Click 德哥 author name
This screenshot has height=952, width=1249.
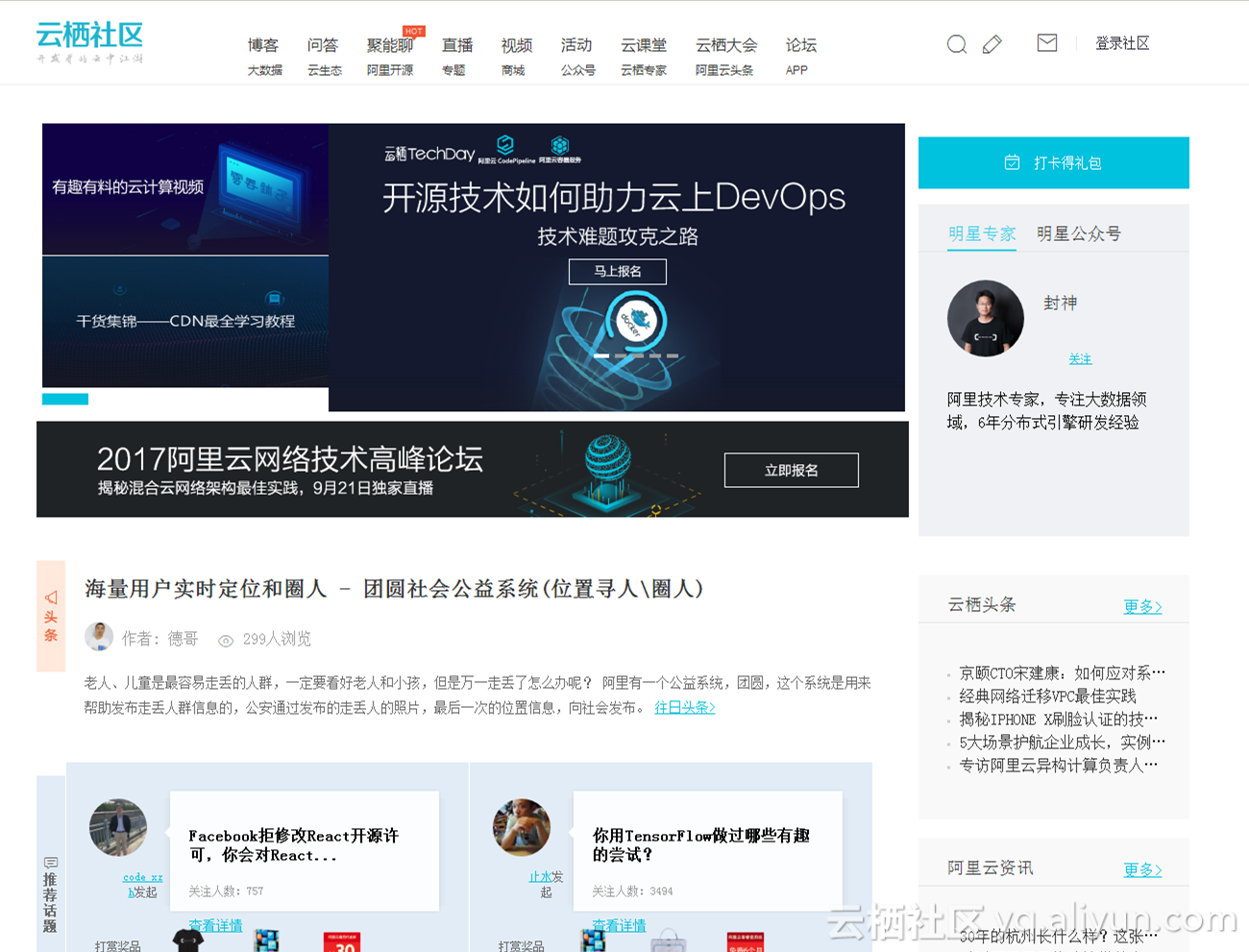tap(183, 639)
